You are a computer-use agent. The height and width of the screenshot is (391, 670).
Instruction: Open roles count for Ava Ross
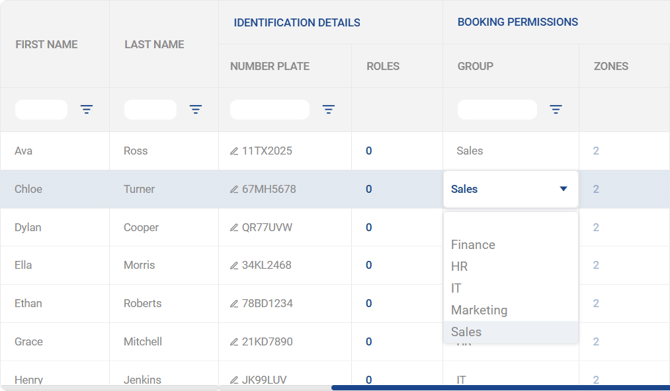pyautogui.click(x=369, y=151)
